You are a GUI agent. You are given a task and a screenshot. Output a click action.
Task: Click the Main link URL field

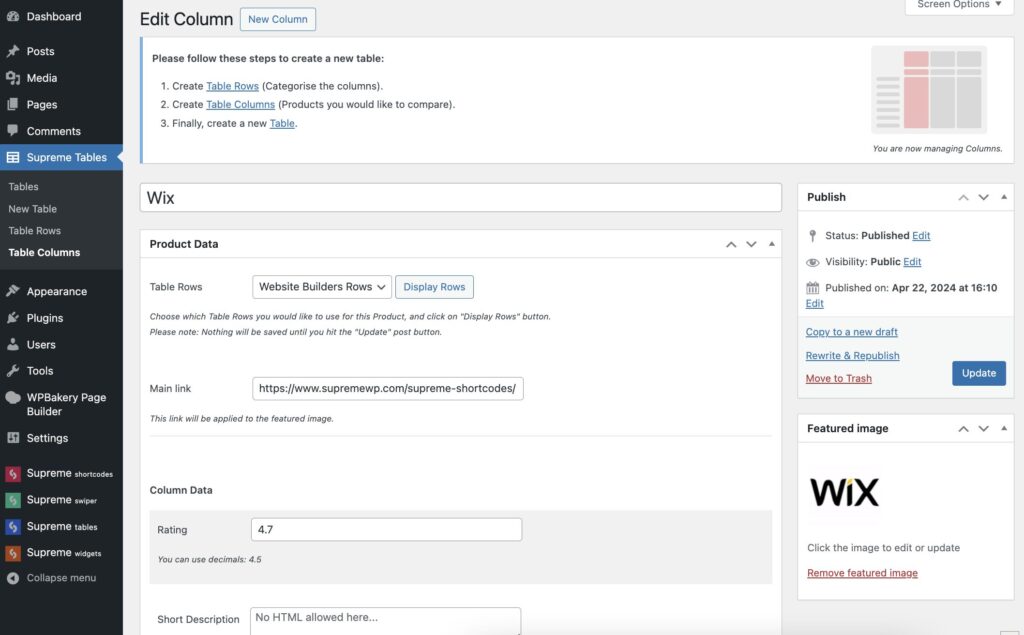pyautogui.click(x=388, y=389)
